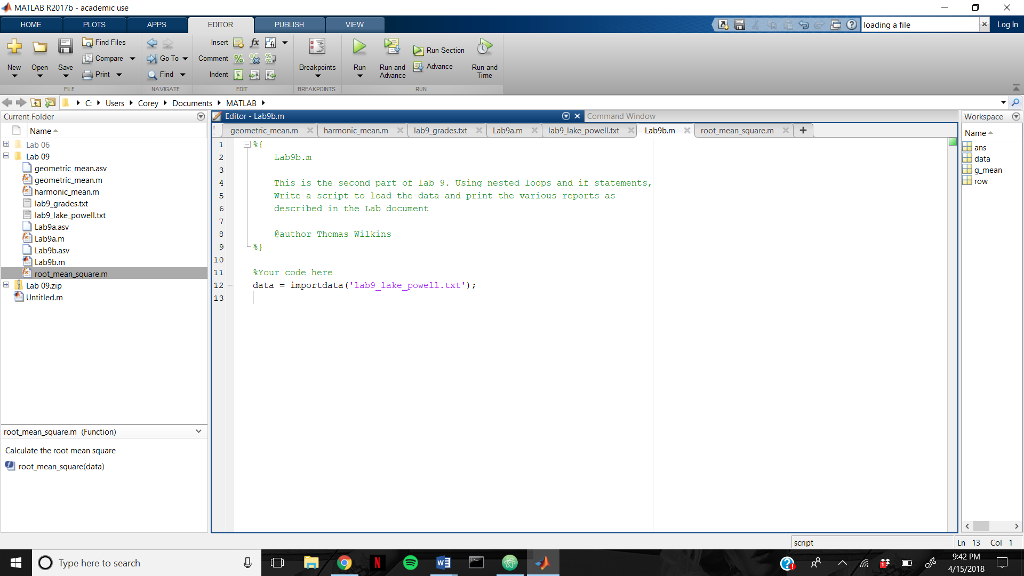Clear the search field with its X
Screen dimensions: 1024x576
point(984,25)
